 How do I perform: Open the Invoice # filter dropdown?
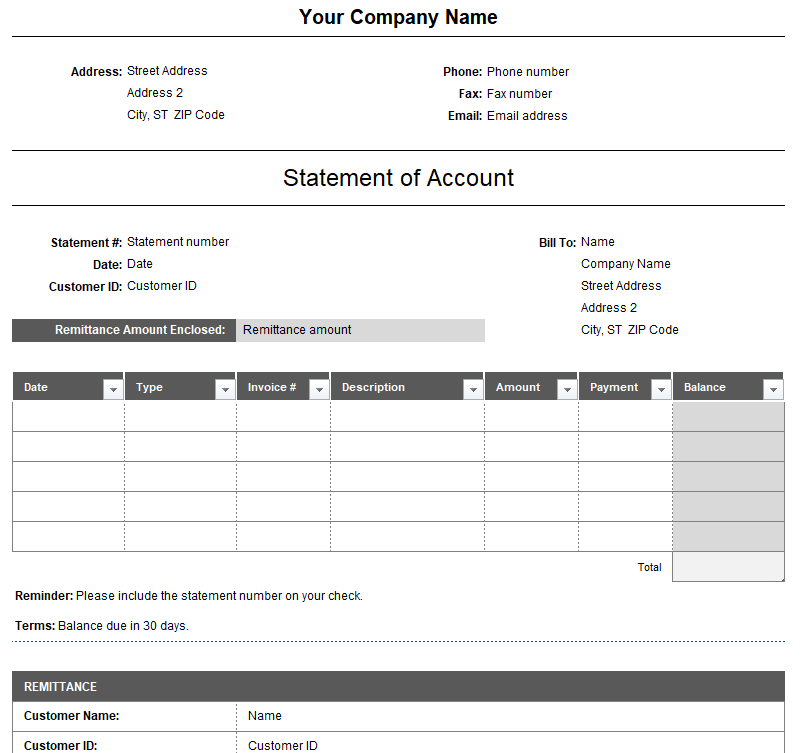click(319, 389)
